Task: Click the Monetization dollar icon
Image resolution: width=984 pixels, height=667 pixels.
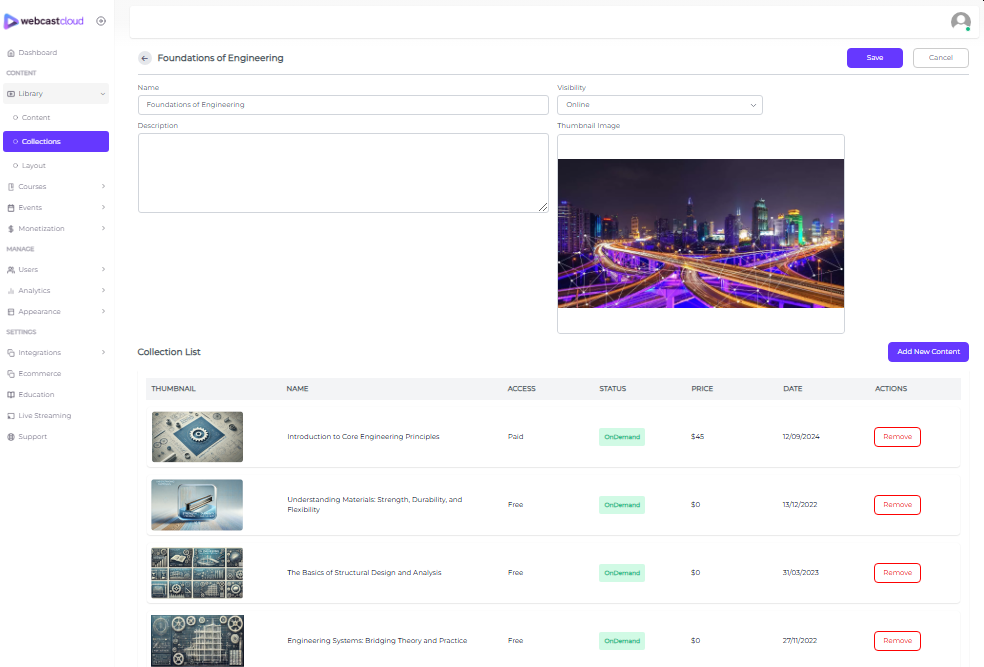Action: (x=12, y=228)
